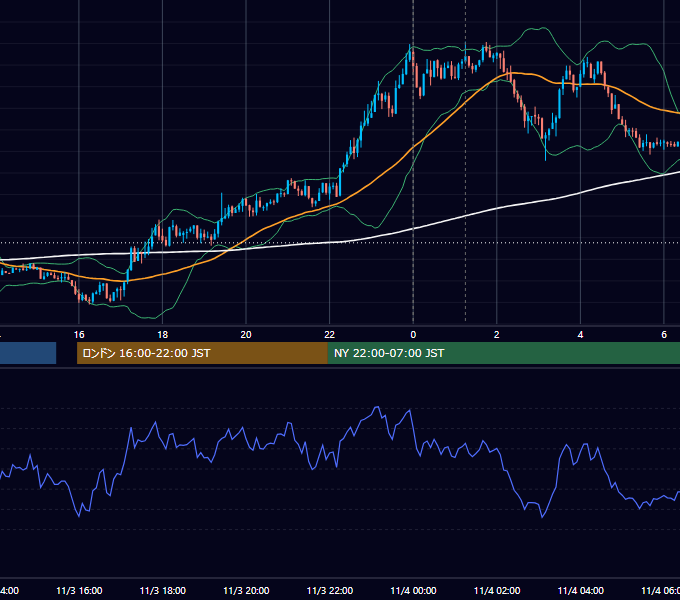Click the '18' hour label on the price chart
This screenshot has height=600, width=680.
[162, 335]
